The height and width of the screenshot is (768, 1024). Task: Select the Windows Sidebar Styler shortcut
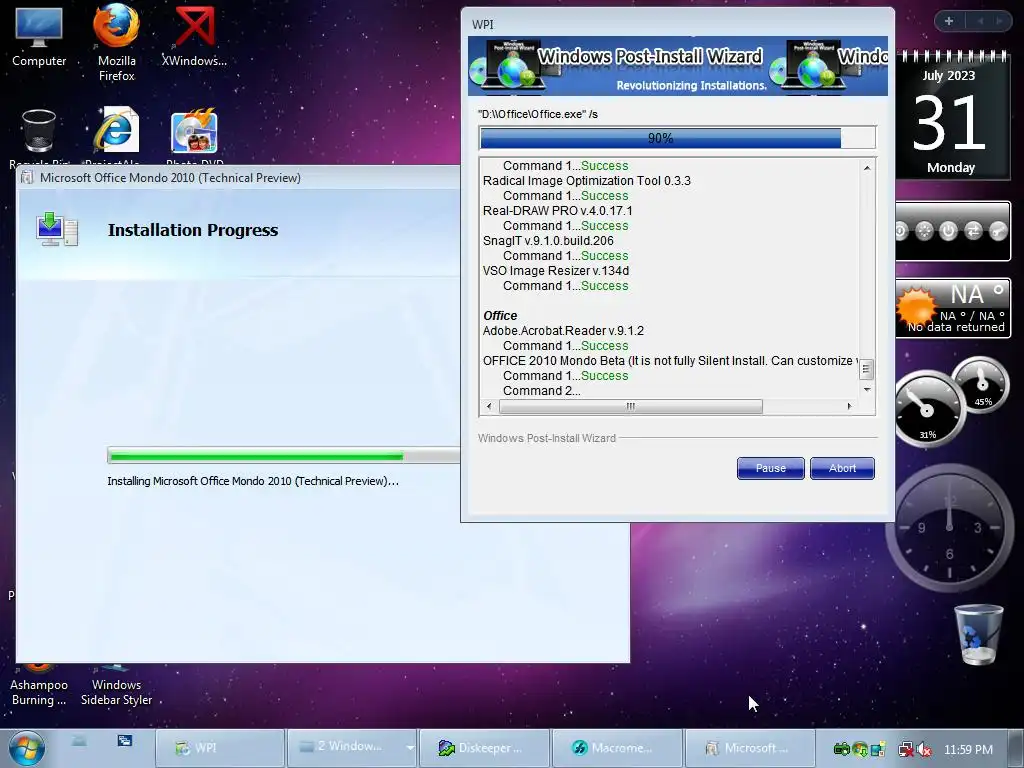coord(116,687)
